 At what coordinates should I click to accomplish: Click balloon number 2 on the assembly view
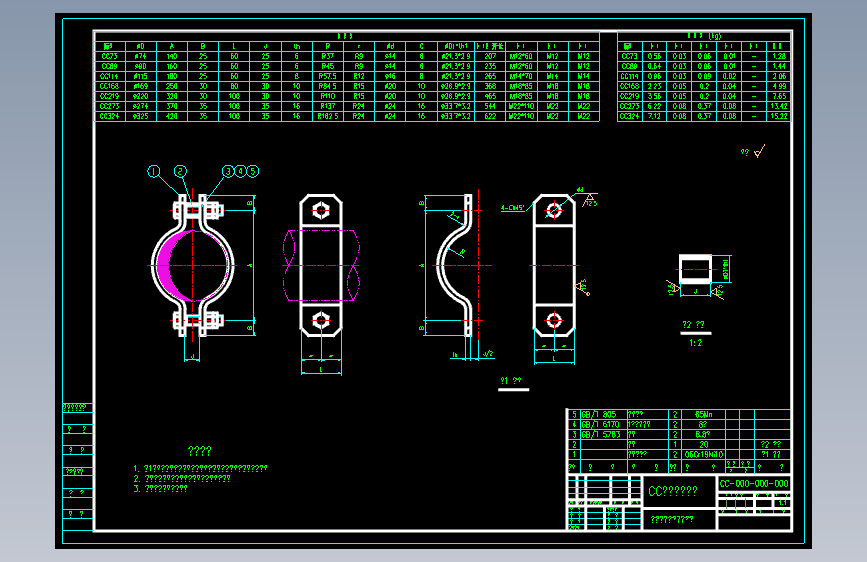pyautogui.click(x=180, y=171)
